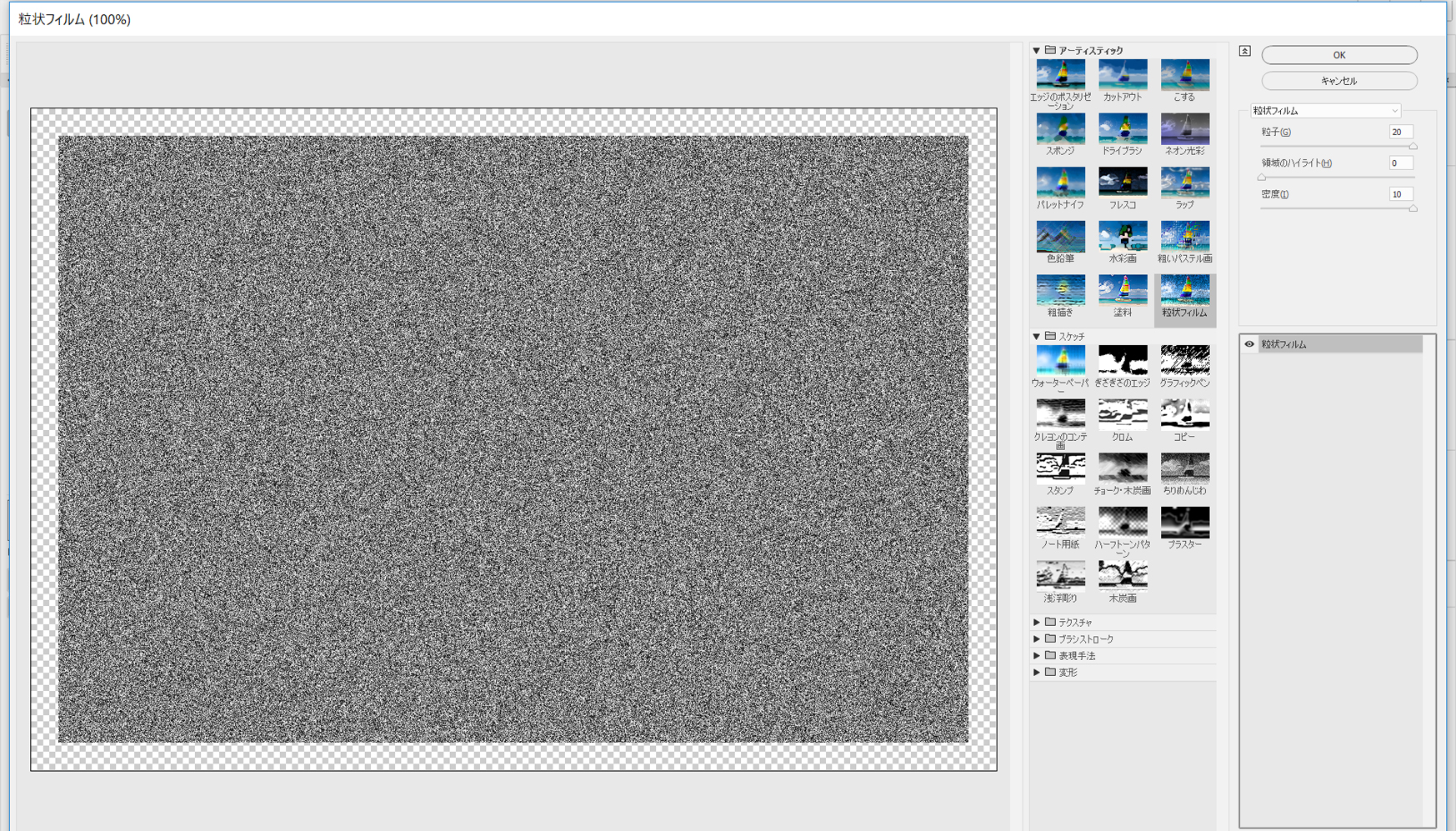Image resolution: width=1456 pixels, height=831 pixels.
Task: Apply the 水彩画 (Watercolor) filter thumbnail
Action: [1122, 238]
